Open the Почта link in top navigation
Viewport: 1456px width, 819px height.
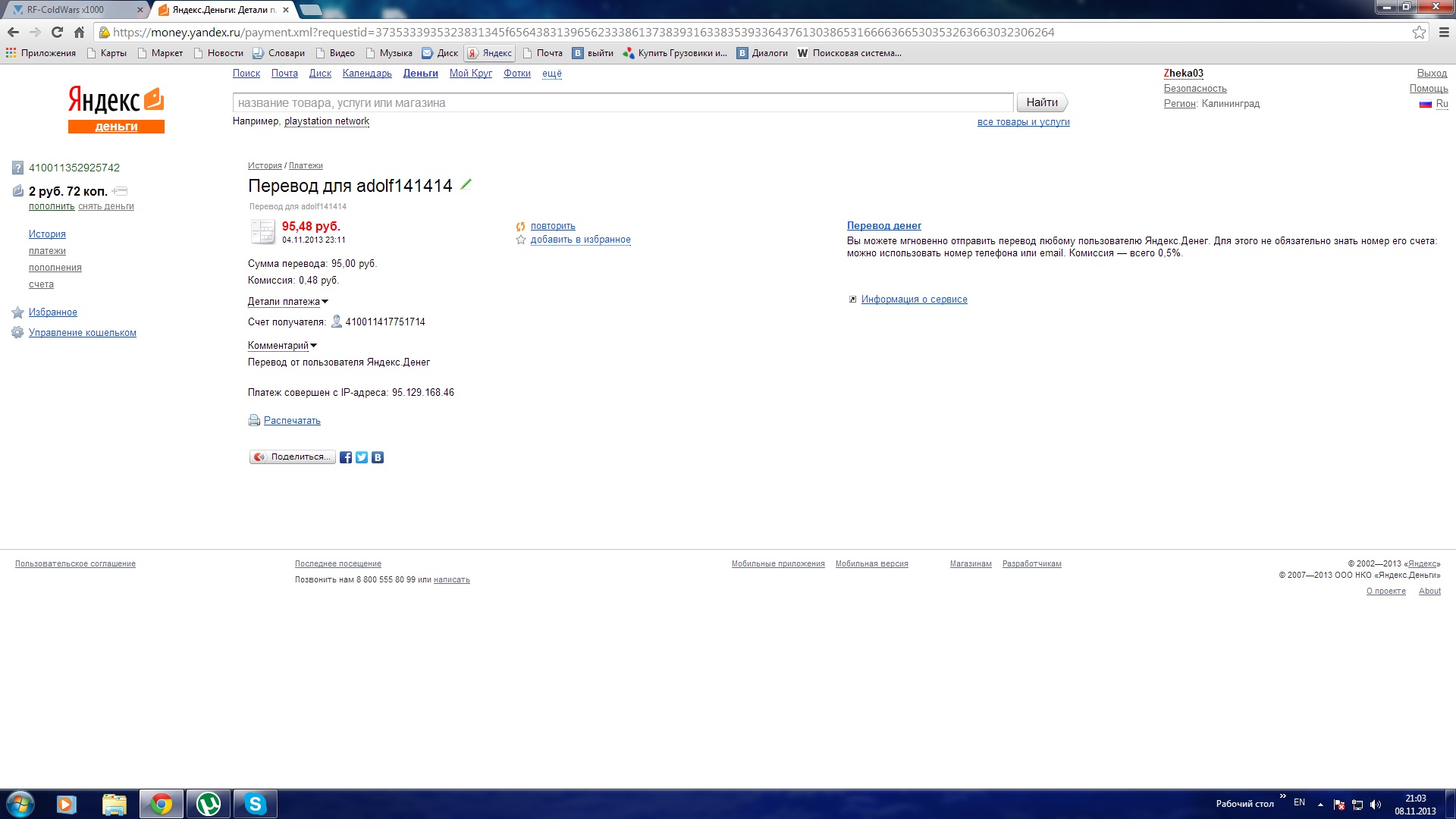pyautogui.click(x=284, y=74)
